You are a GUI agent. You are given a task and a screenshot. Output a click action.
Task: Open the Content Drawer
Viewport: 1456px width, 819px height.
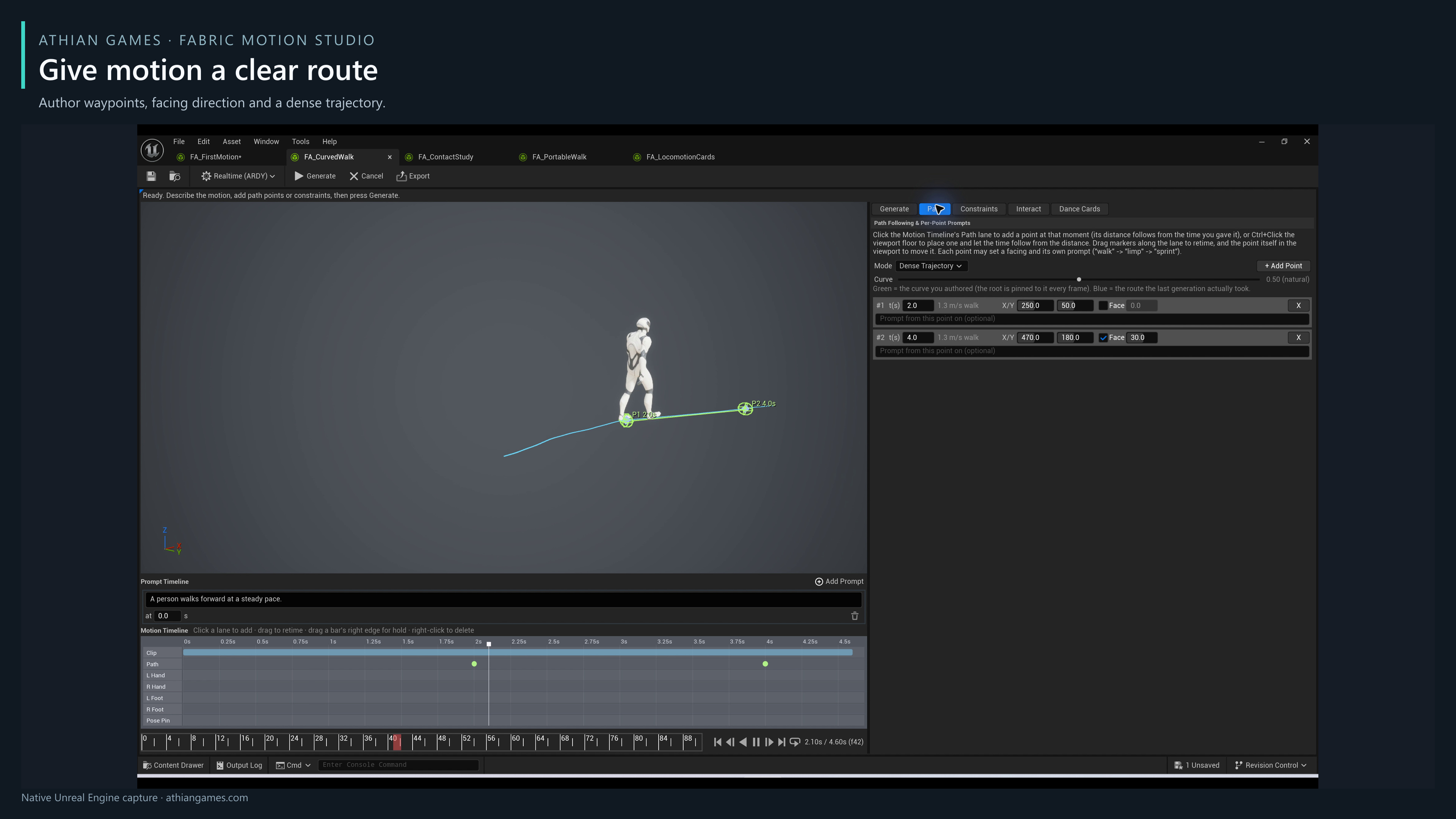174,765
